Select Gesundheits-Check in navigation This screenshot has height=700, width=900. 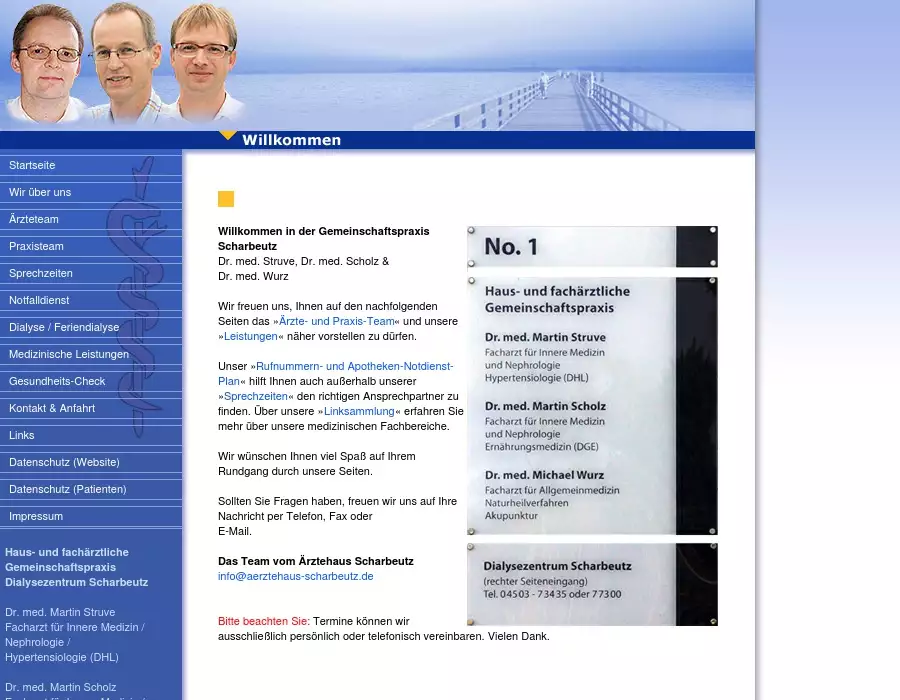point(57,381)
